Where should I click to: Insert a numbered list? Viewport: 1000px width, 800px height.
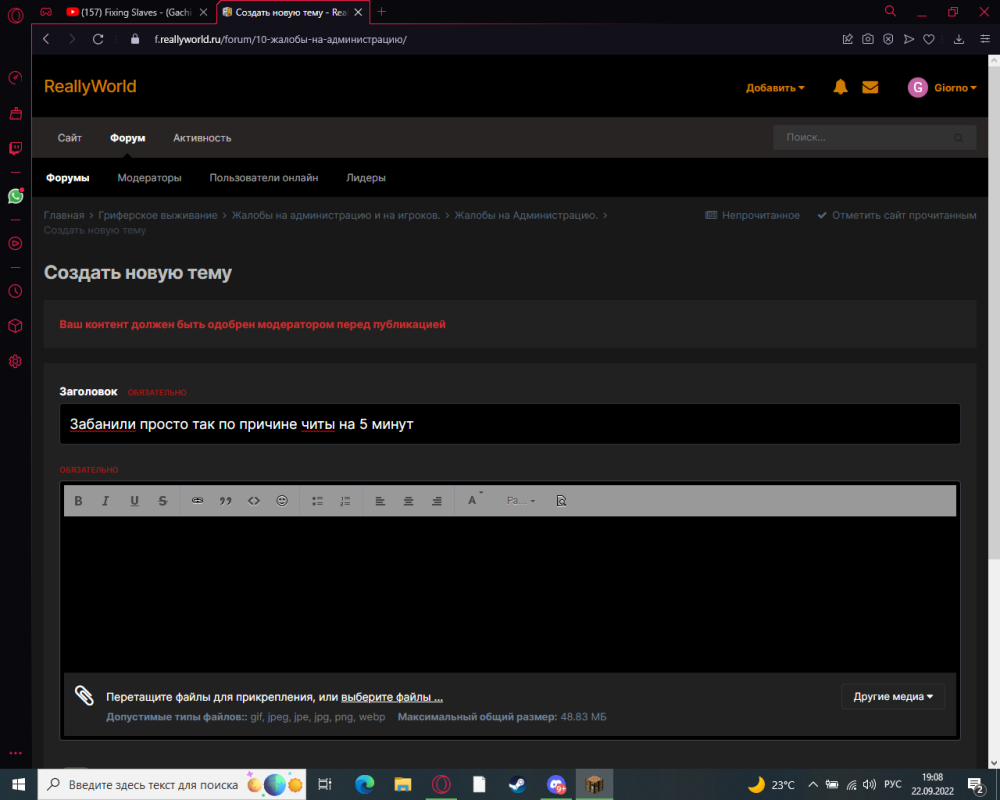[x=345, y=501]
